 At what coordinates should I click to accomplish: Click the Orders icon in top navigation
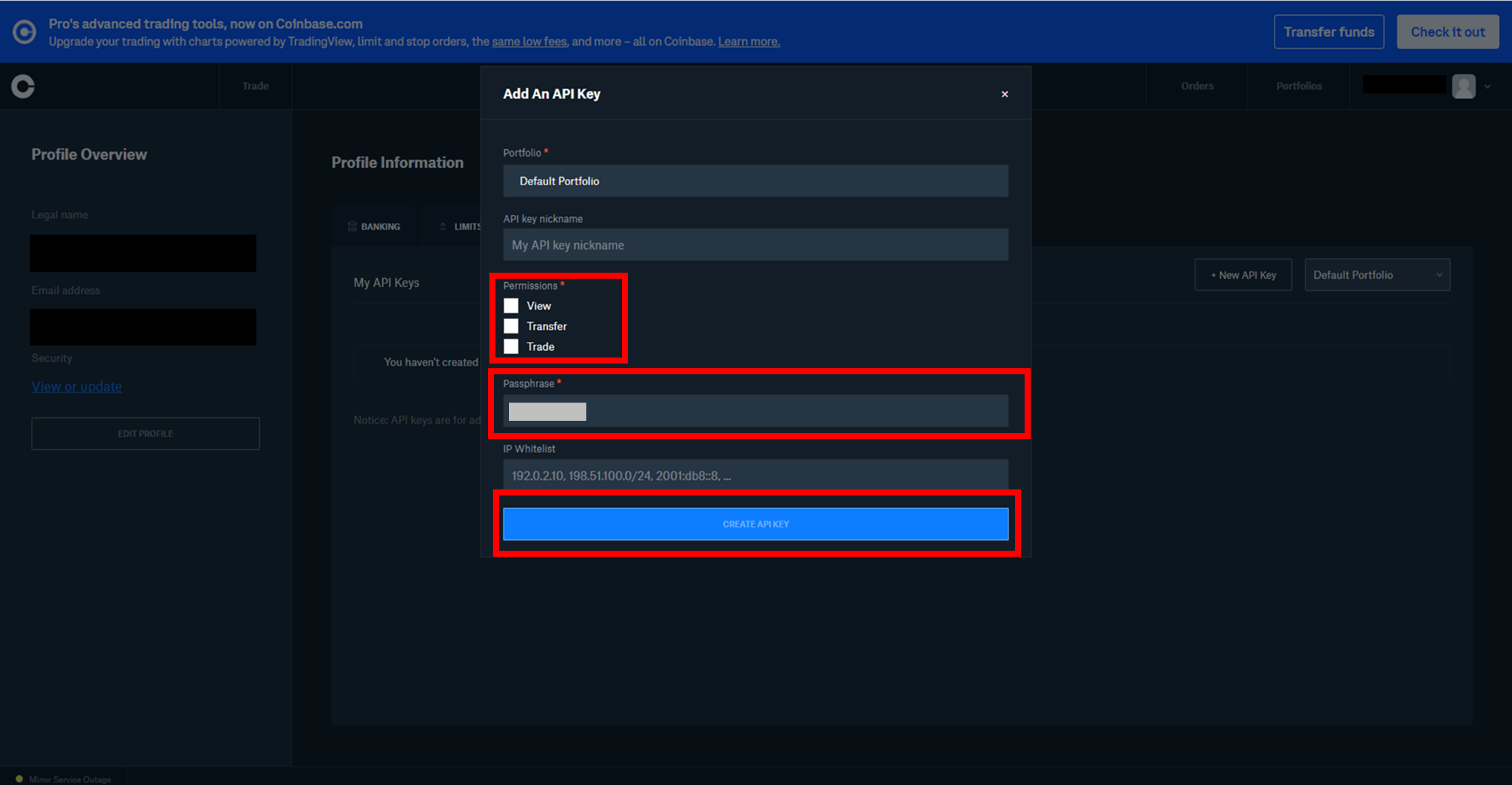tap(1198, 86)
